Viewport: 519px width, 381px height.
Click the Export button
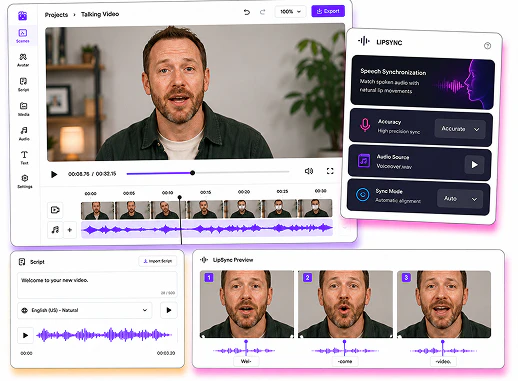click(x=328, y=11)
